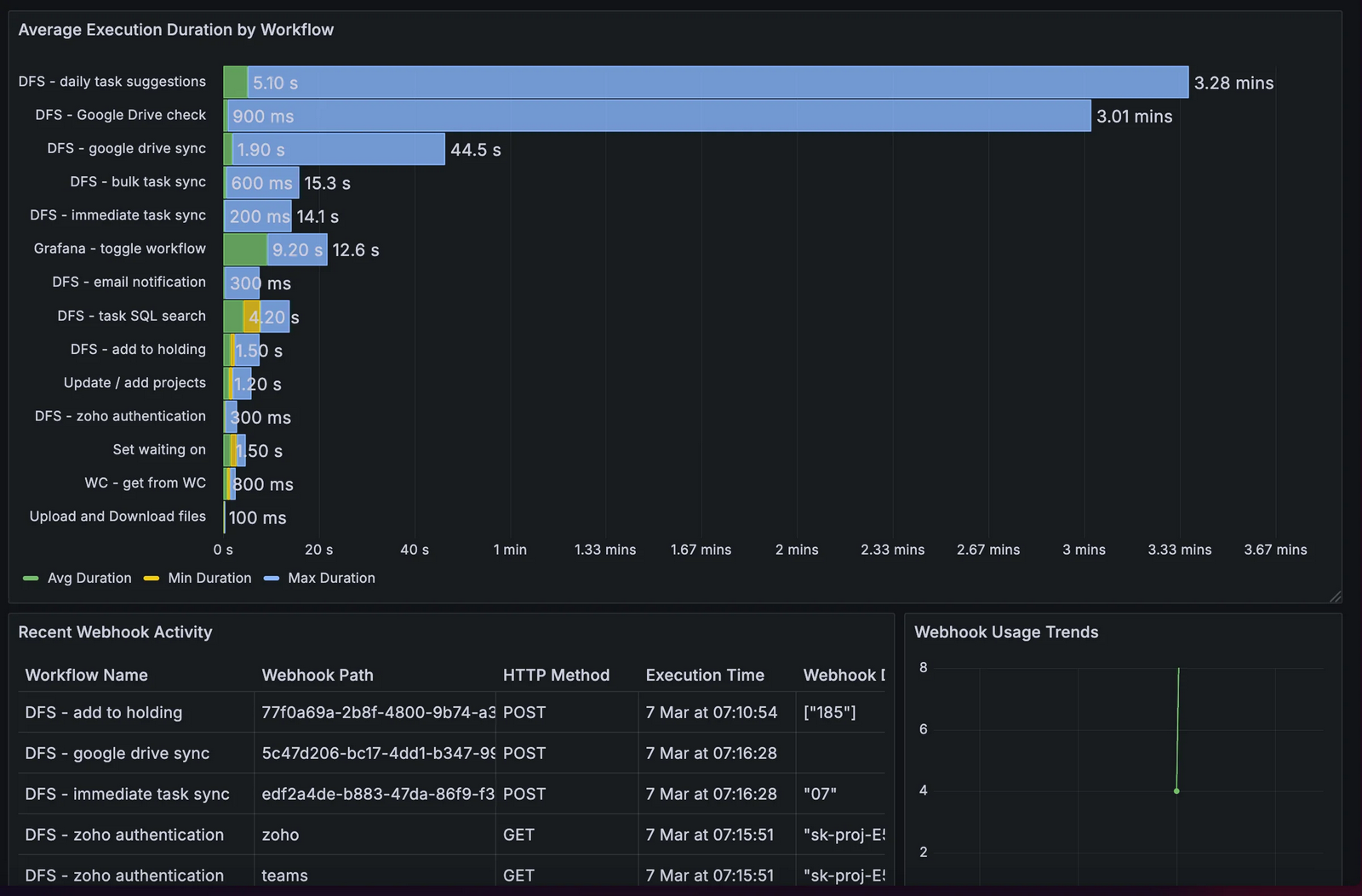Sort table by Workflow Name column
The height and width of the screenshot is (896, 1362).
[86, 675]
